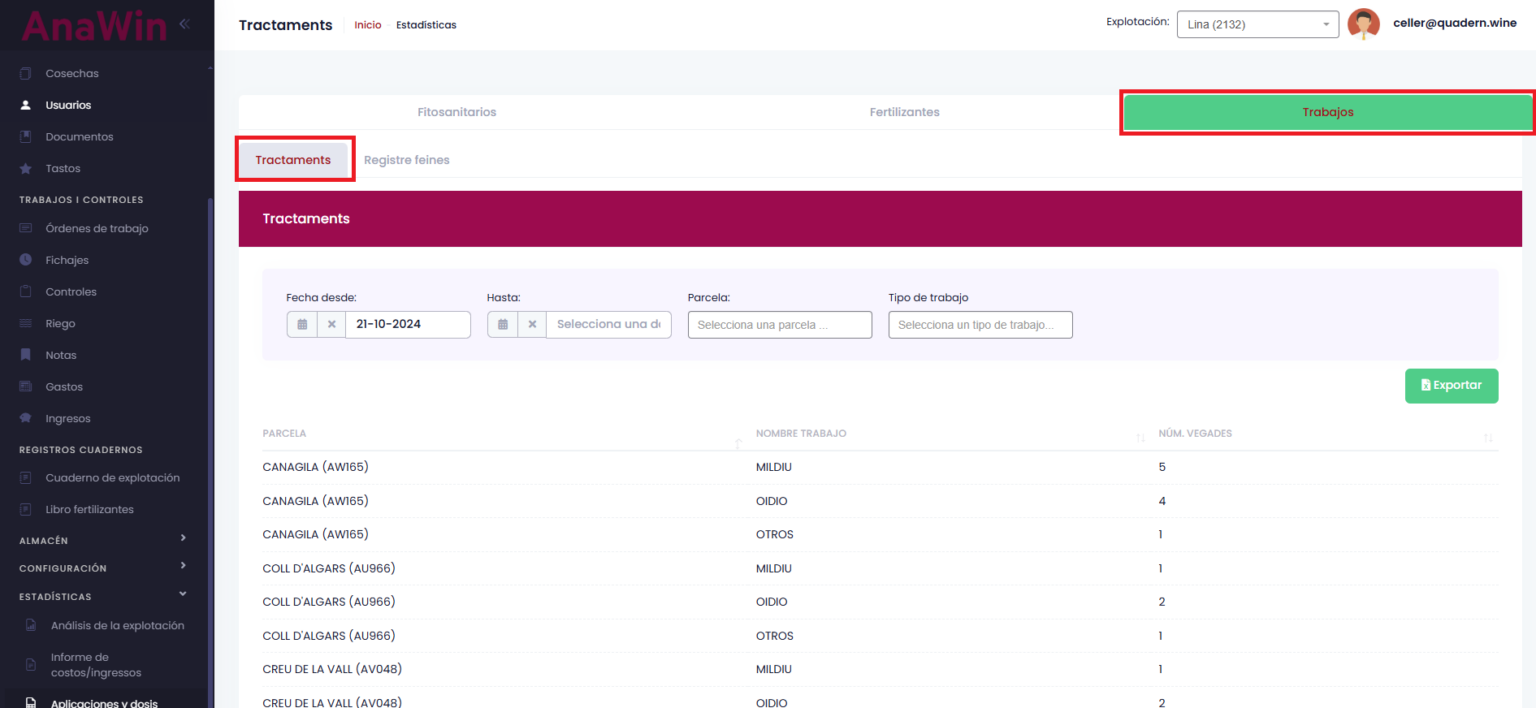Image resolution: width=1536 pixels, height=708 pixels.
Task: Sort the table by Núm. Vegades column
Action: 1487,437
